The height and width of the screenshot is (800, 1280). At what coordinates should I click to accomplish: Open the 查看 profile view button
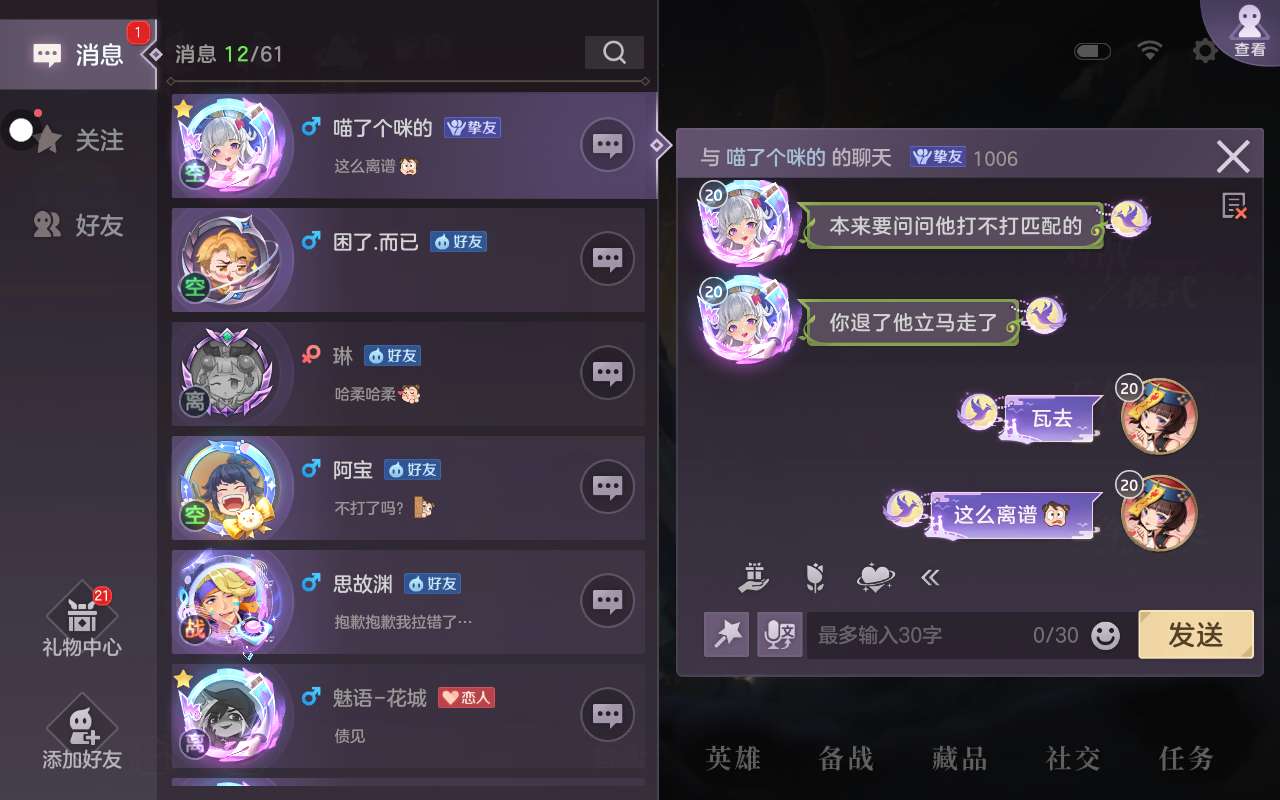pyautogui.click(x=1249, y=30)
